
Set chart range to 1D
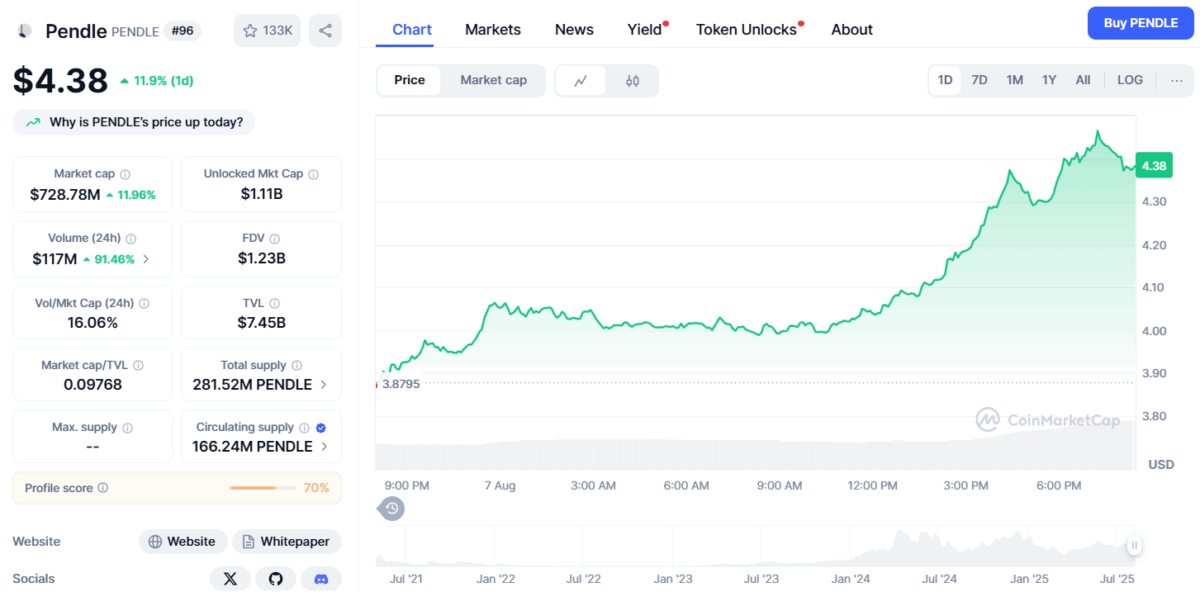(x=944, y=80)
